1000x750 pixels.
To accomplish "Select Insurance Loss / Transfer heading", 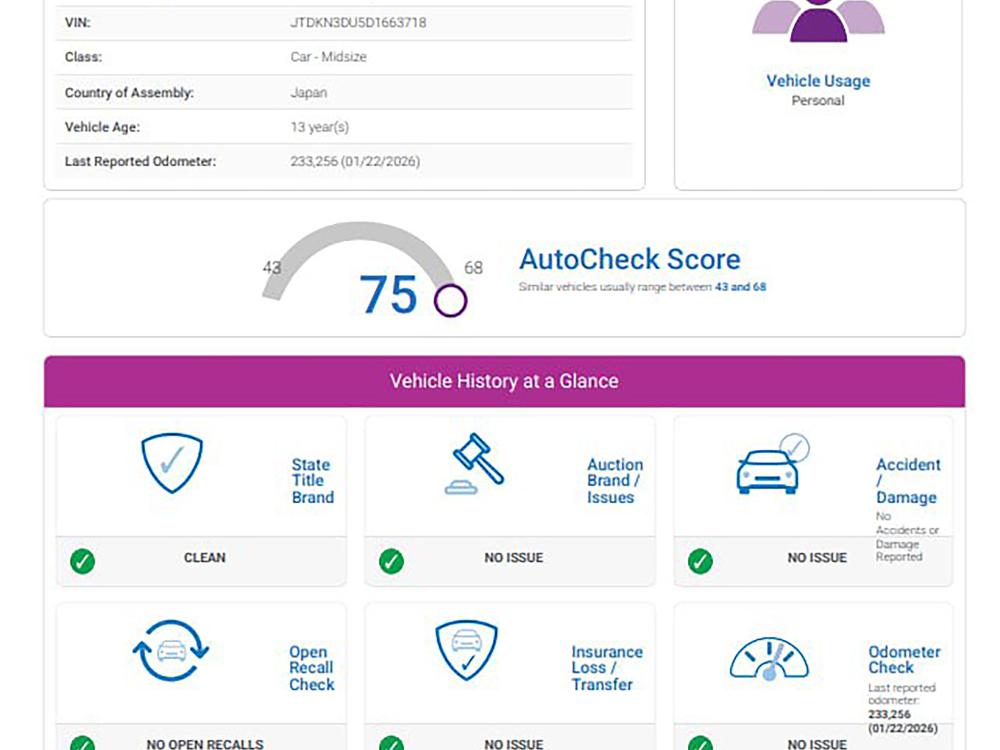I will coord(606,668).
